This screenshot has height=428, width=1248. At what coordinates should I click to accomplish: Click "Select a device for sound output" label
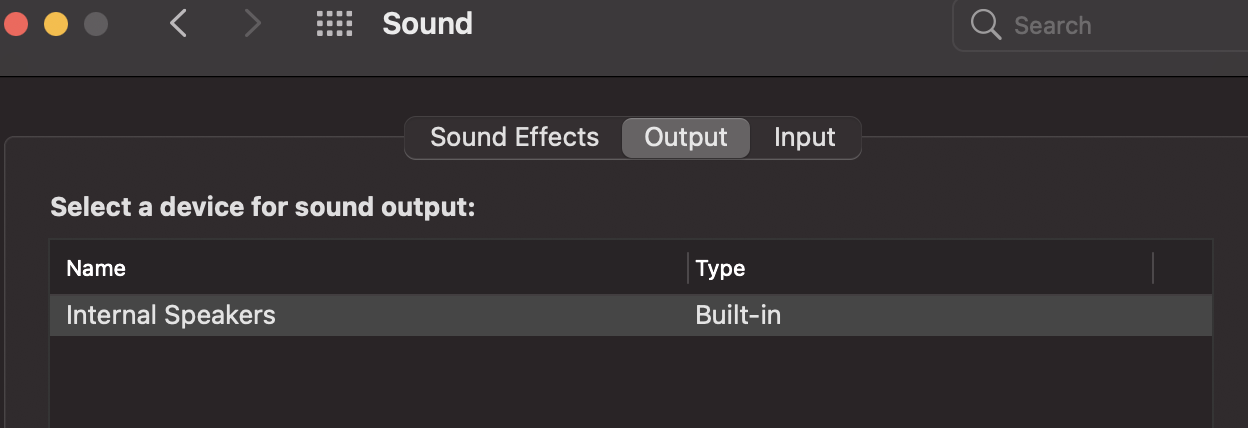262,208
